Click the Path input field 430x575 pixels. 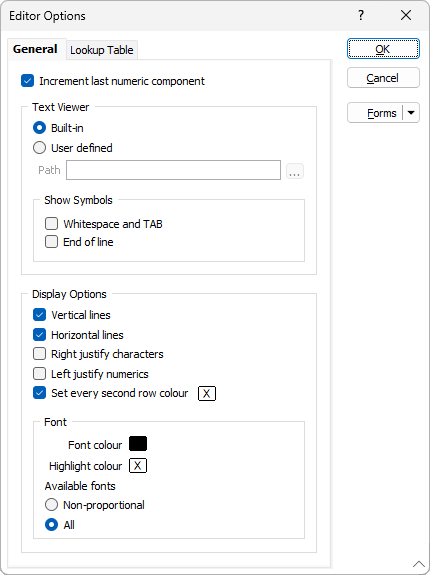pos(173,170)
